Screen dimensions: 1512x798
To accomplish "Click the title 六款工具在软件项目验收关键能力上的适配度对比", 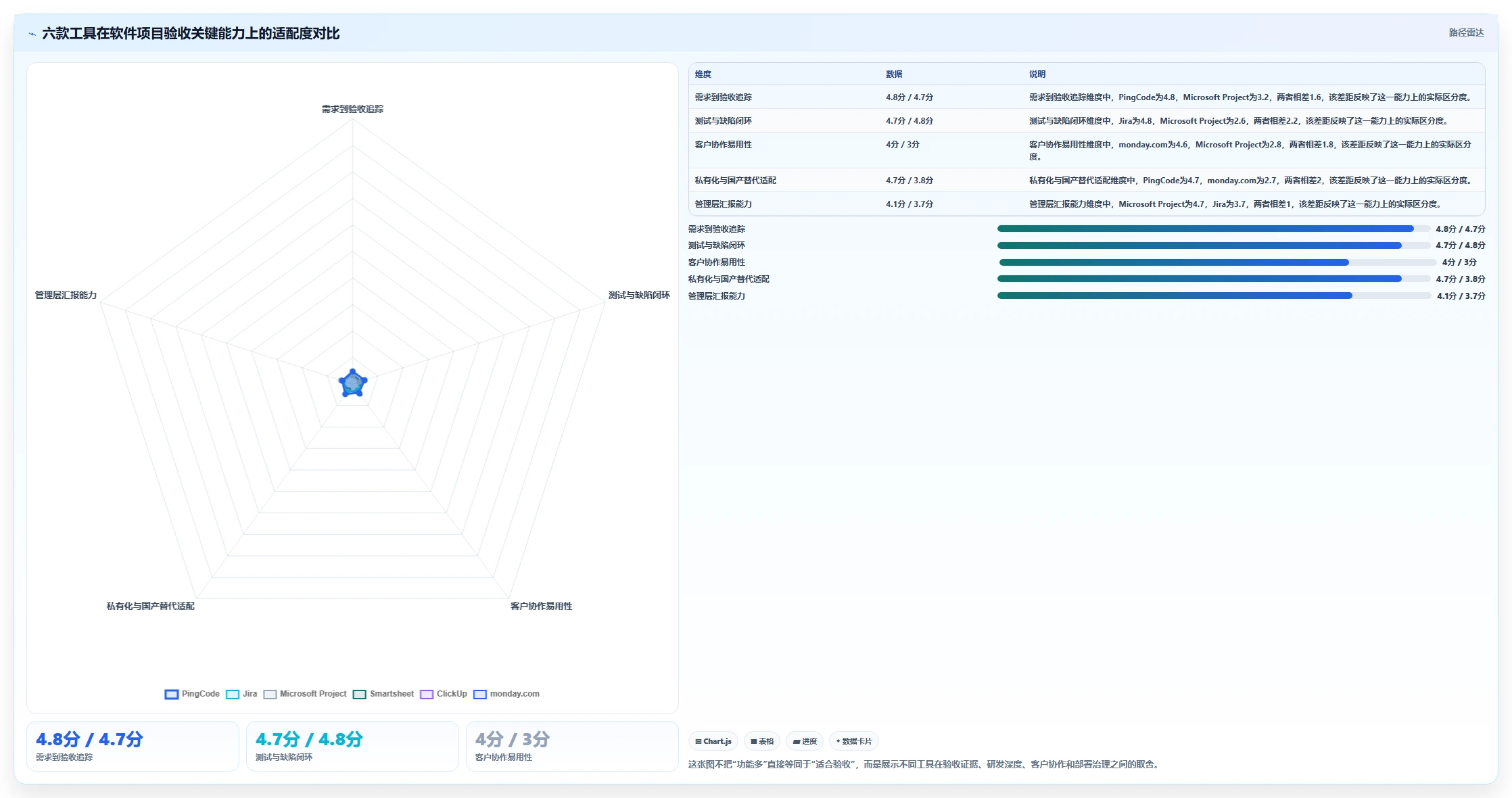I will click(x=191, y=34).
